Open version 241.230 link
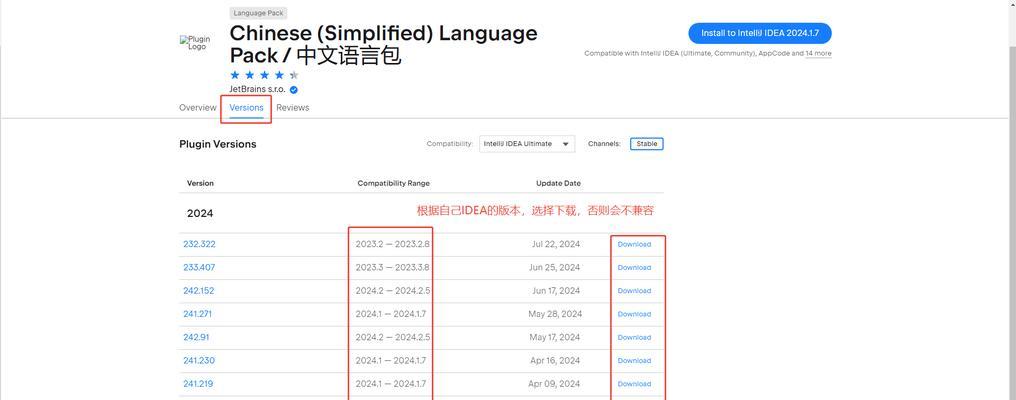This screenshot has height=400, width=1016. click(199, 360)
